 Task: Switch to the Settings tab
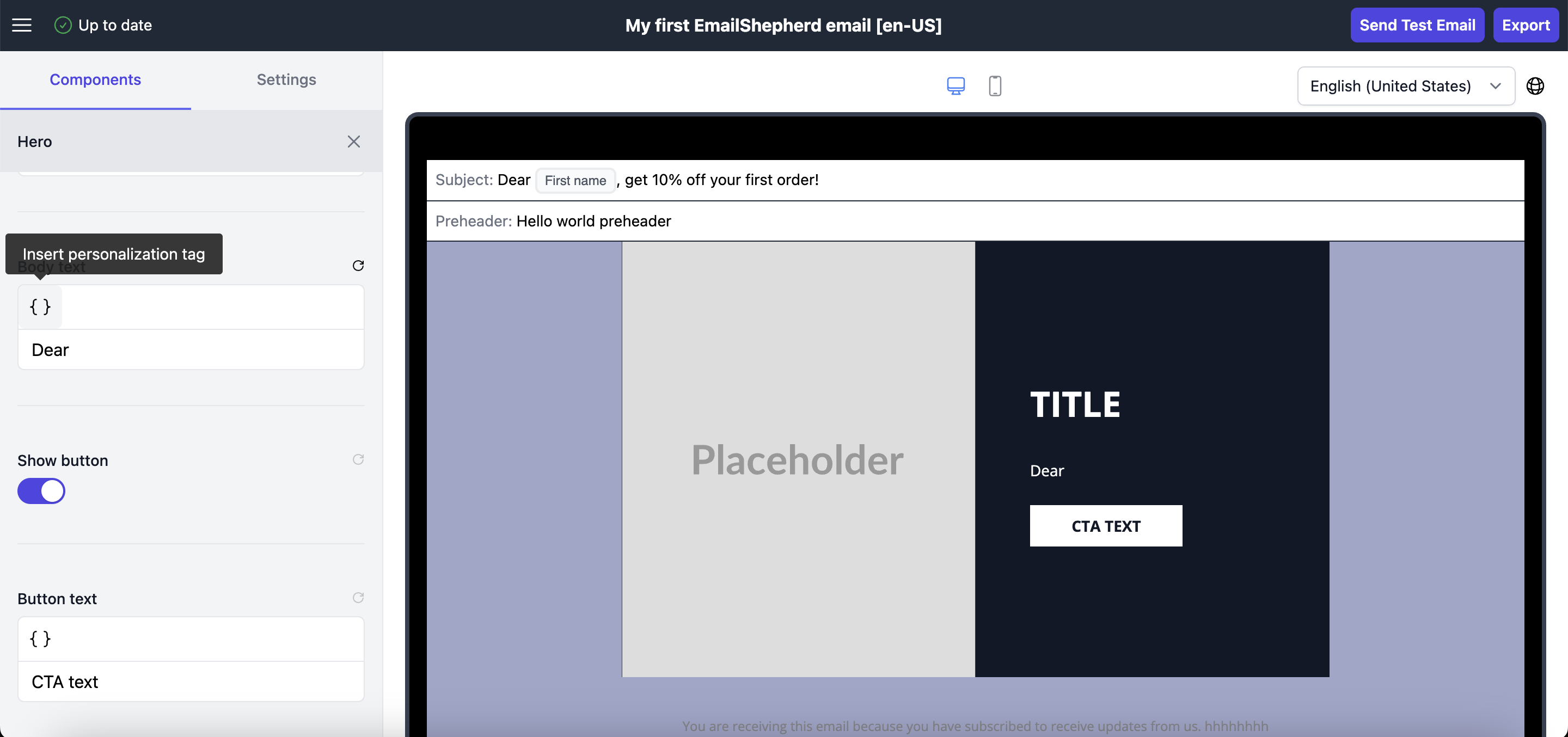coord(286,79)
